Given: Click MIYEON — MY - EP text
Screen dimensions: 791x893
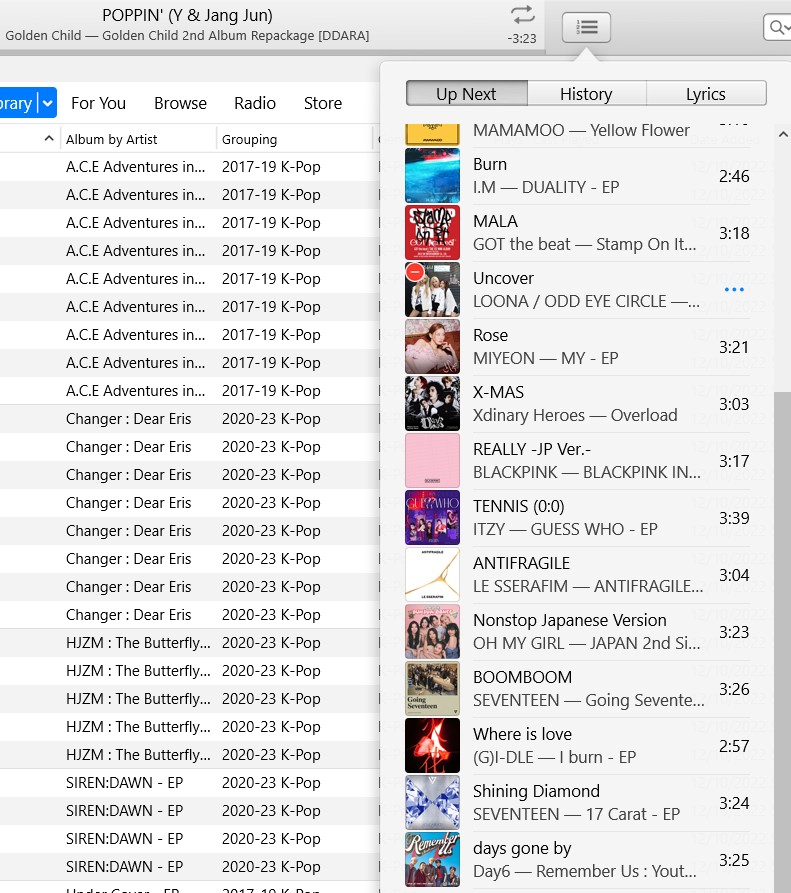Looking at the screenshot, I should 546,358.
